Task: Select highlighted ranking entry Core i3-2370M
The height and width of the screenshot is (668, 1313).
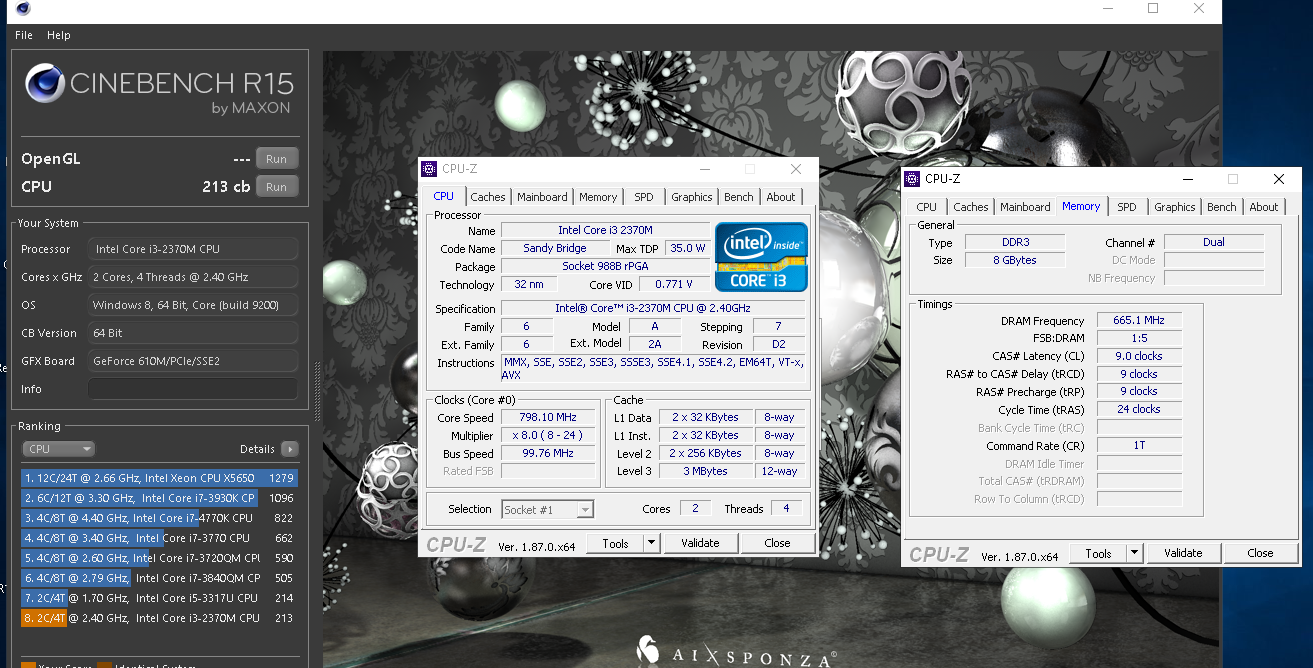Action: 159,618
